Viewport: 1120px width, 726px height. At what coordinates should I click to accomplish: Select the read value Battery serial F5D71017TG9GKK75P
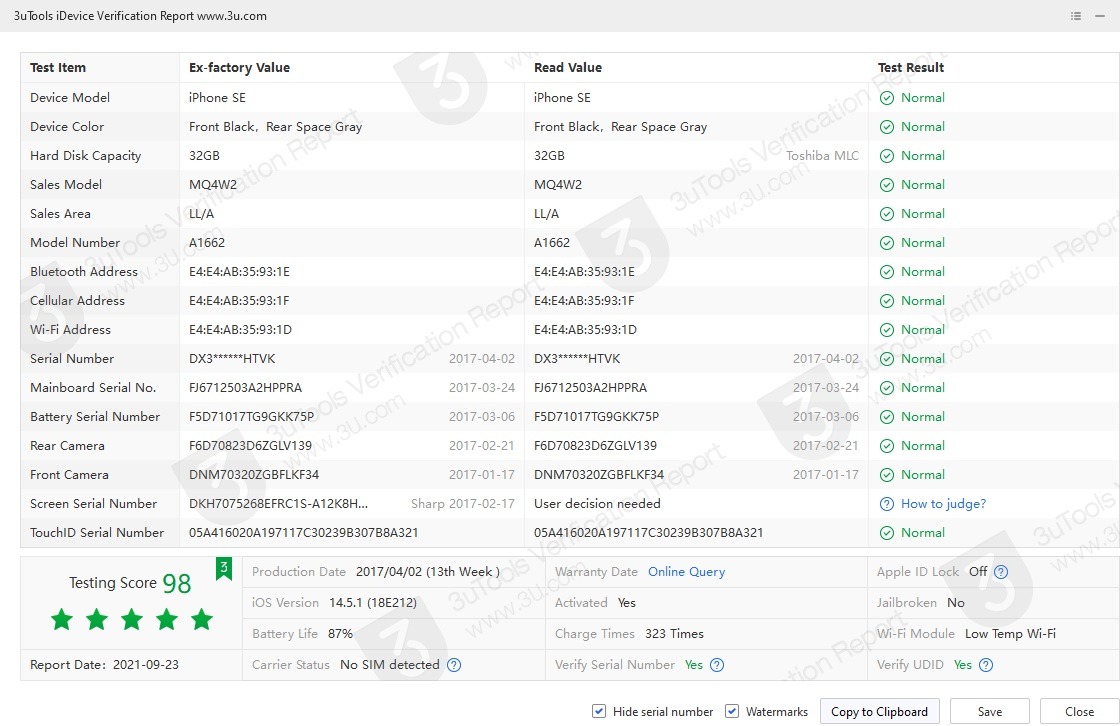pyautogui.click(x=596, y=417)
